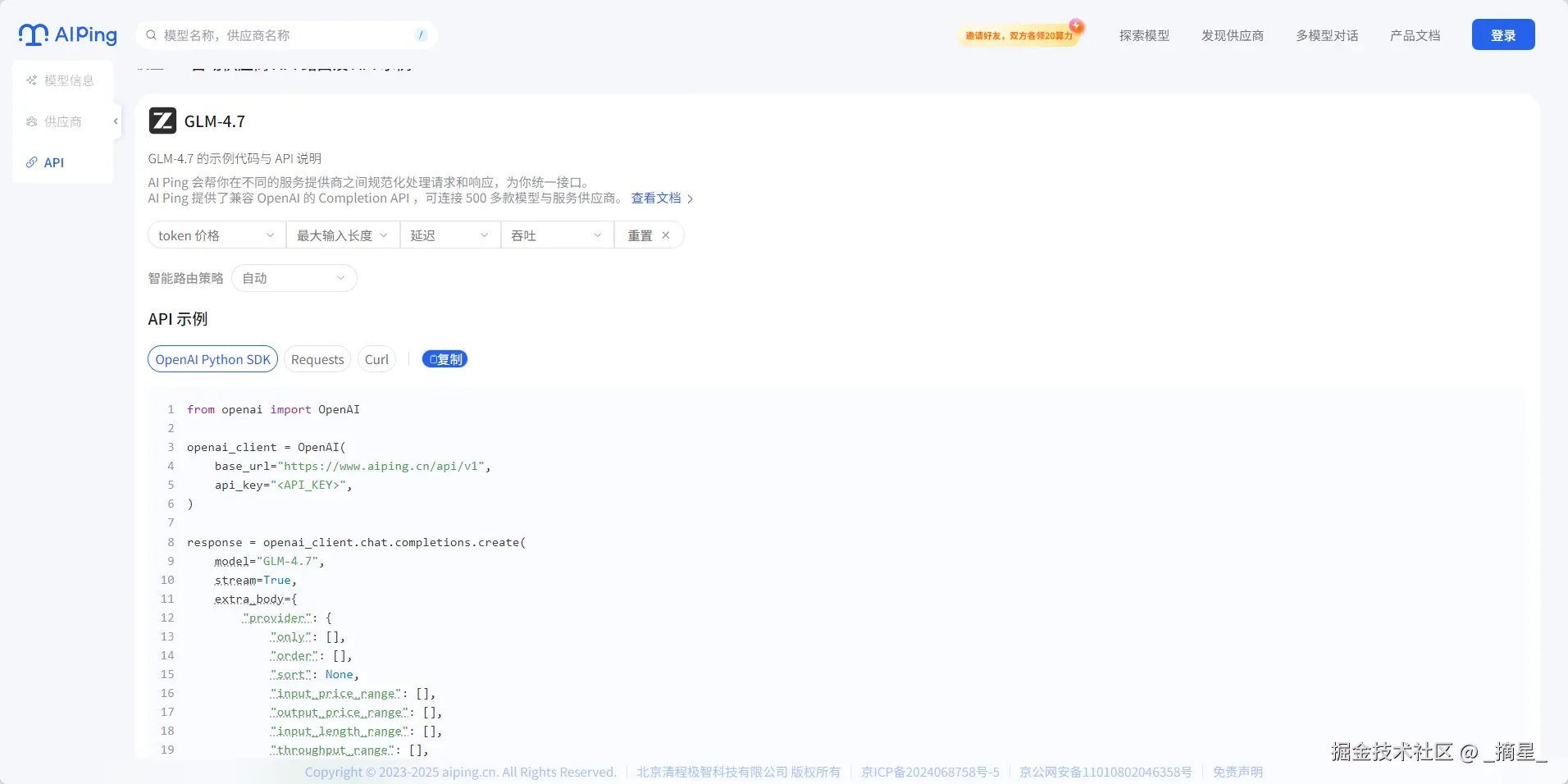Click the API 示例 heading
Image resolution: width=1568 pixels, height=784 pixels.
[x=178, y=319]
